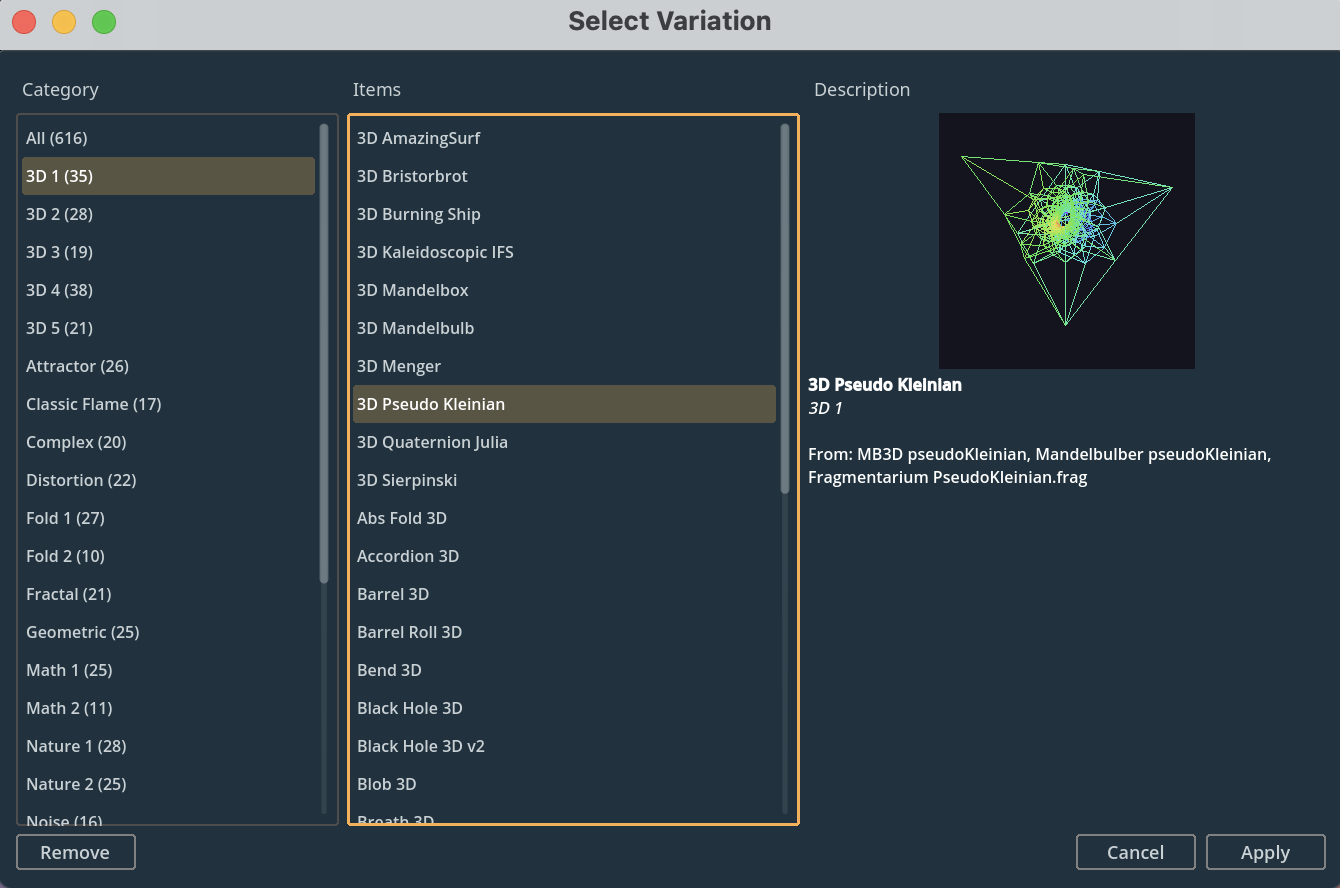Select the Fold 2 (10) category
1340x888 pixels.
point(168,556)
